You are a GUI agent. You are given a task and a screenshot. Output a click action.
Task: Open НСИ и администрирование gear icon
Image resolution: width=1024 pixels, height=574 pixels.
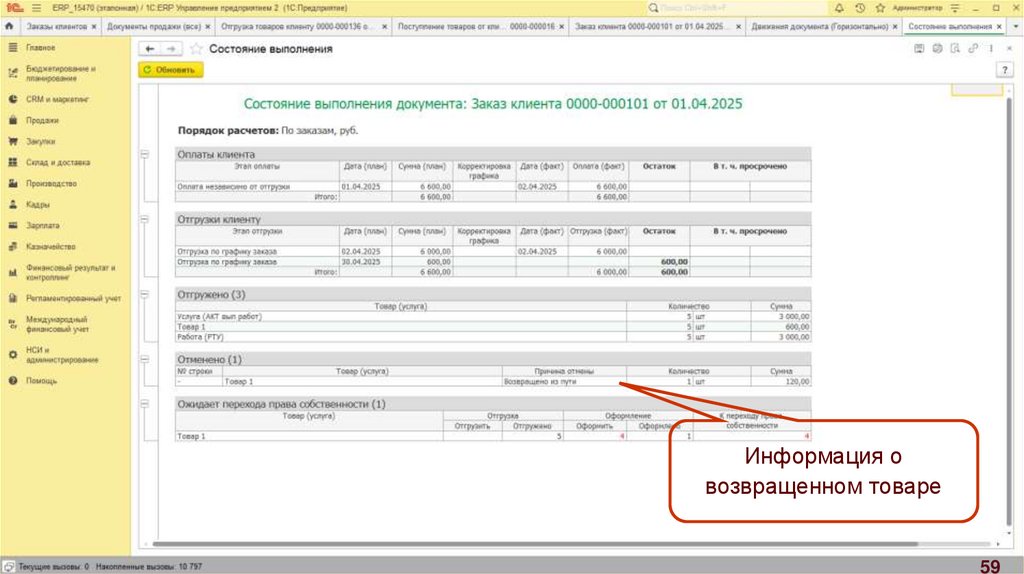(12, 355)
